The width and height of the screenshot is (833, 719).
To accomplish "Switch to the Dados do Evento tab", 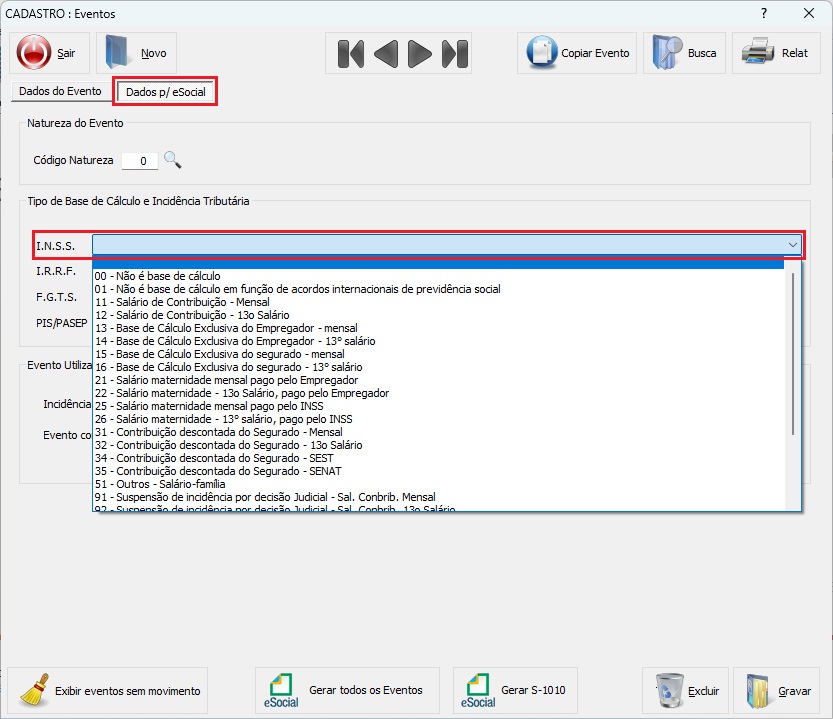I will [60, 91].
